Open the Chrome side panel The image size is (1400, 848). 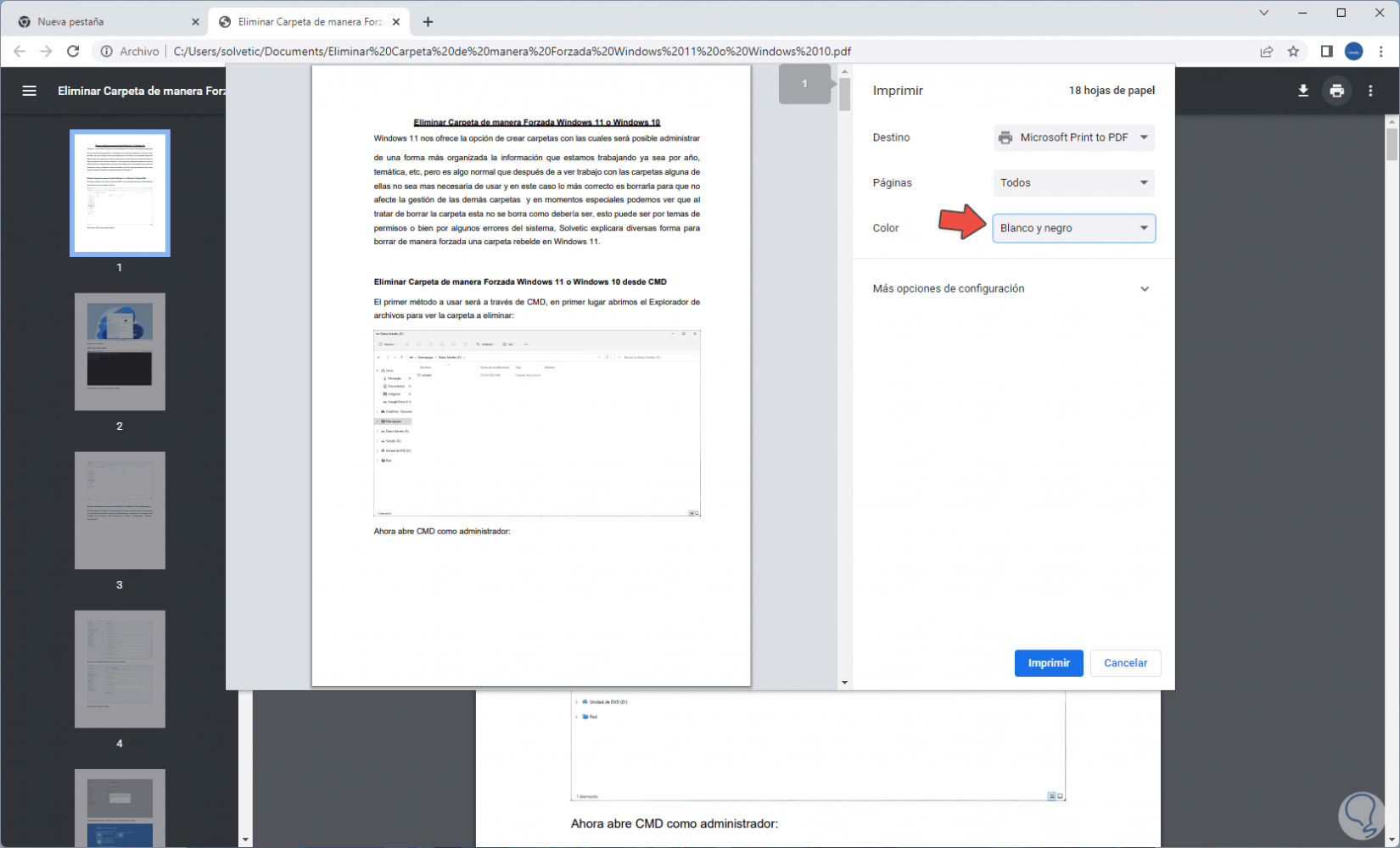point(1327,52)
